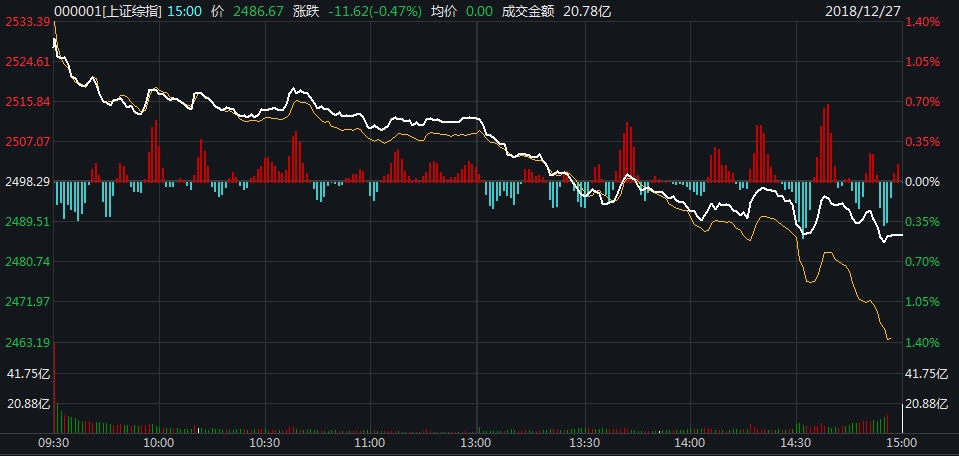Click the 2498.29 previous close price label
Screen dimensions: 959x456
click(x=26, y=182)
